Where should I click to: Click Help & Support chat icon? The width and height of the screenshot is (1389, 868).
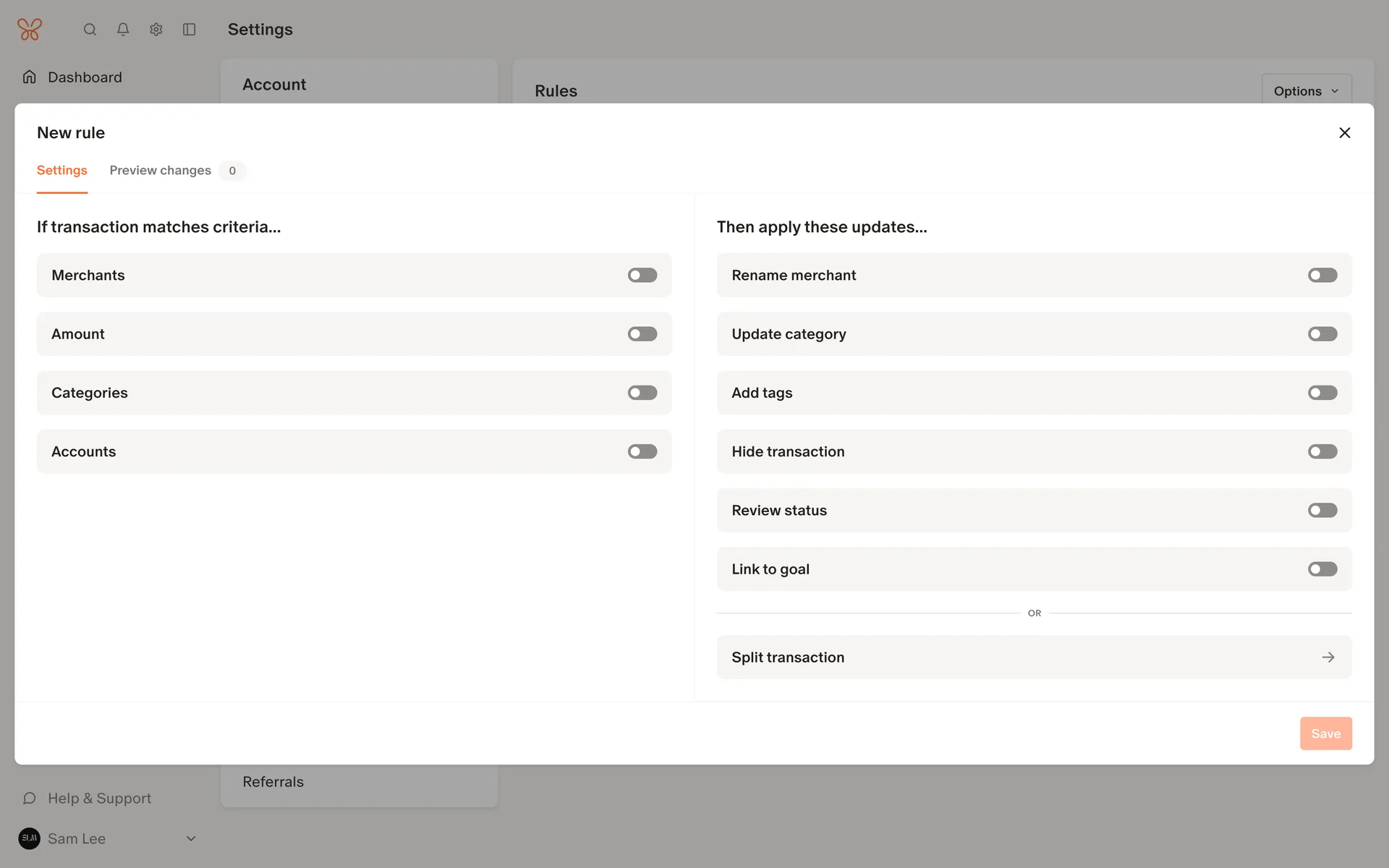30,799
